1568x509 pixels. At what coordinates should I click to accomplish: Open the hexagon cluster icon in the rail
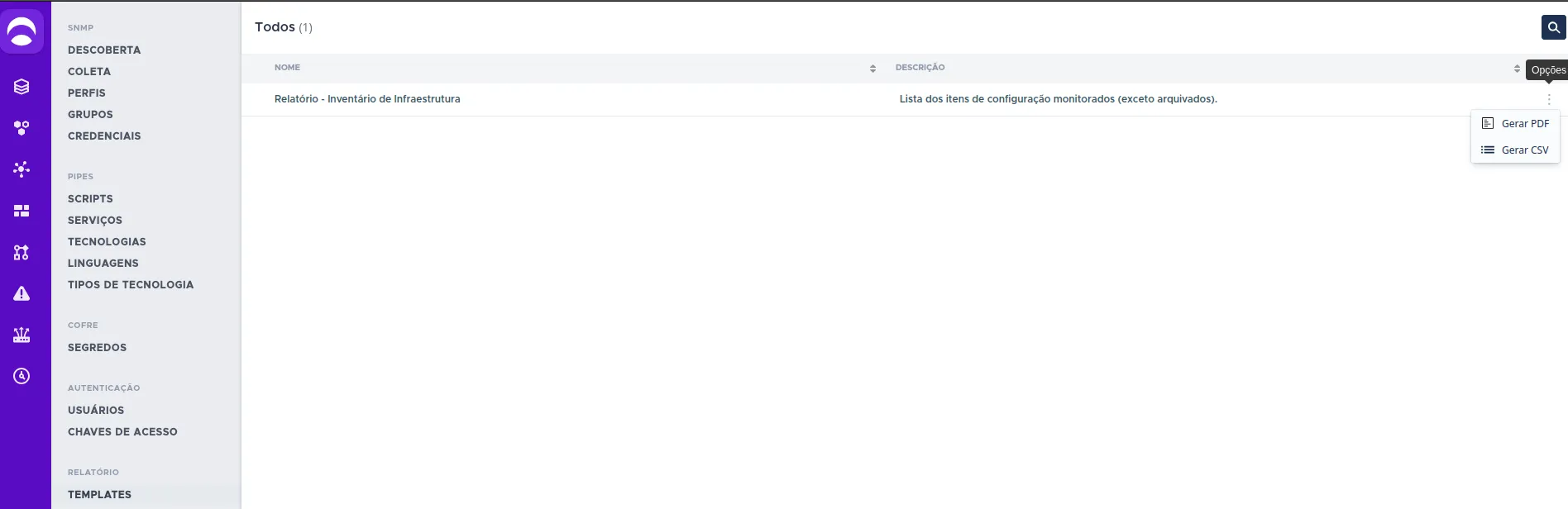click(22, 128)
